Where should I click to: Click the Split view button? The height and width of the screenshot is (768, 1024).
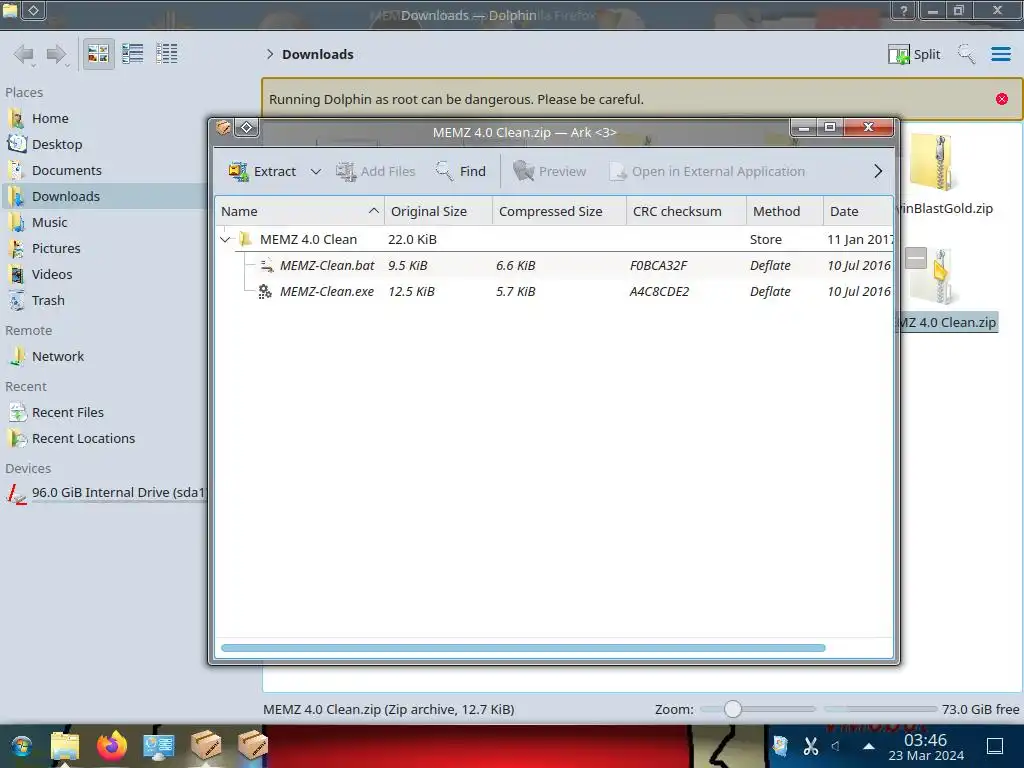coord(914,54)
